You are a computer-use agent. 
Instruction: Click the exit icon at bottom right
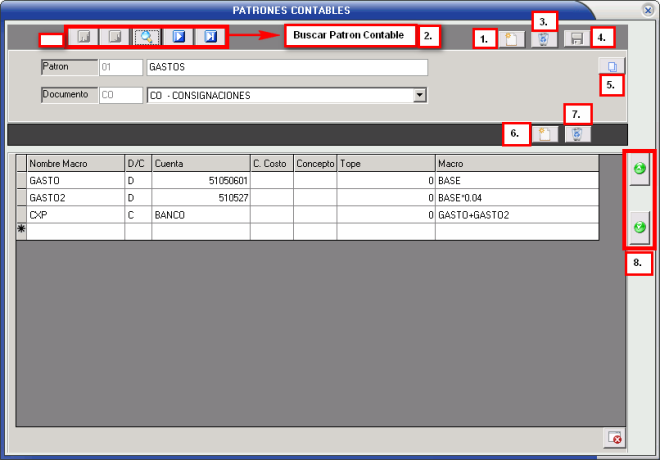click(615, 438)
